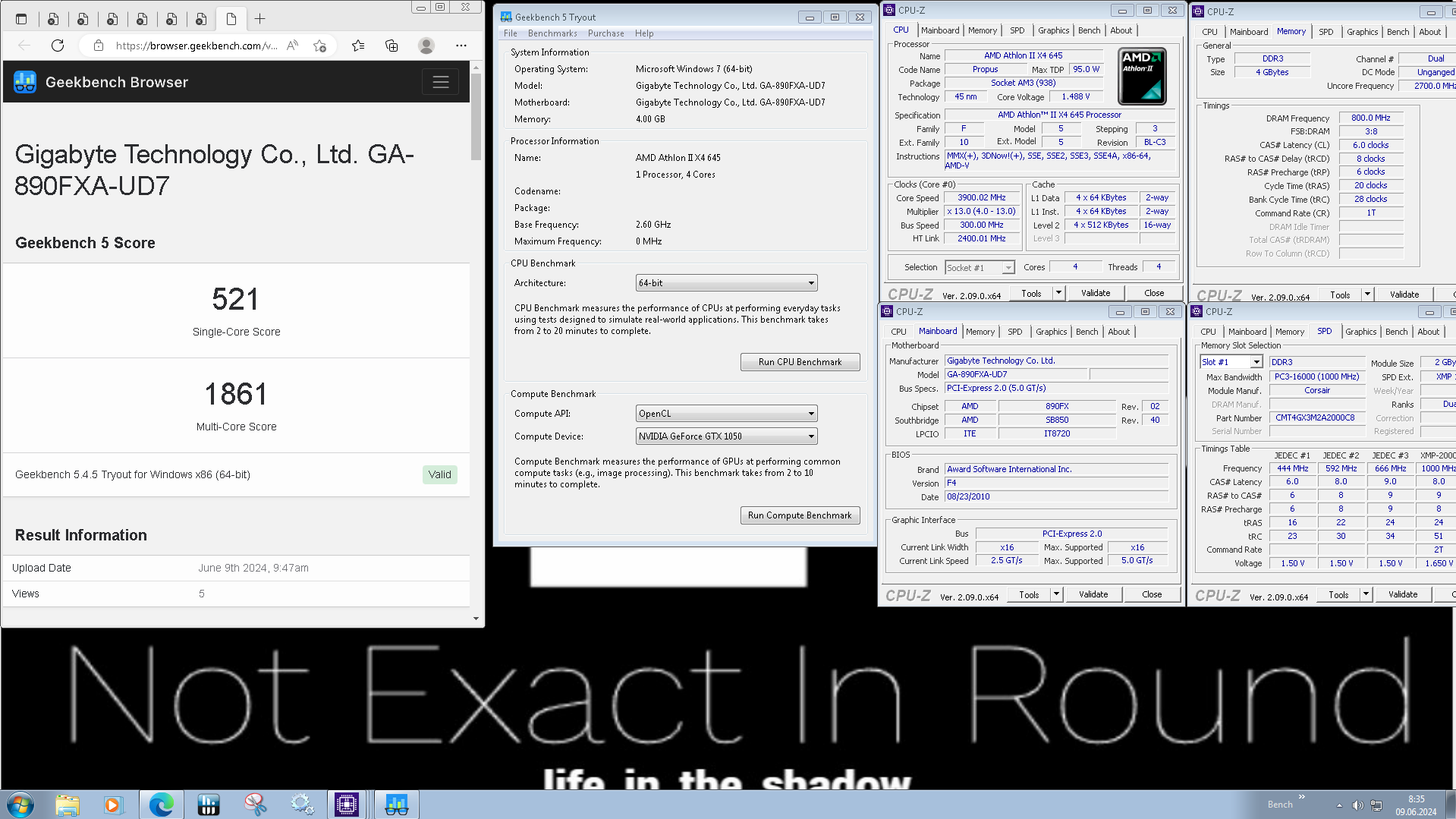View site information lock icon
Image resolution: width=1456 pixels, height=819 pixels.
pos(99,46)
